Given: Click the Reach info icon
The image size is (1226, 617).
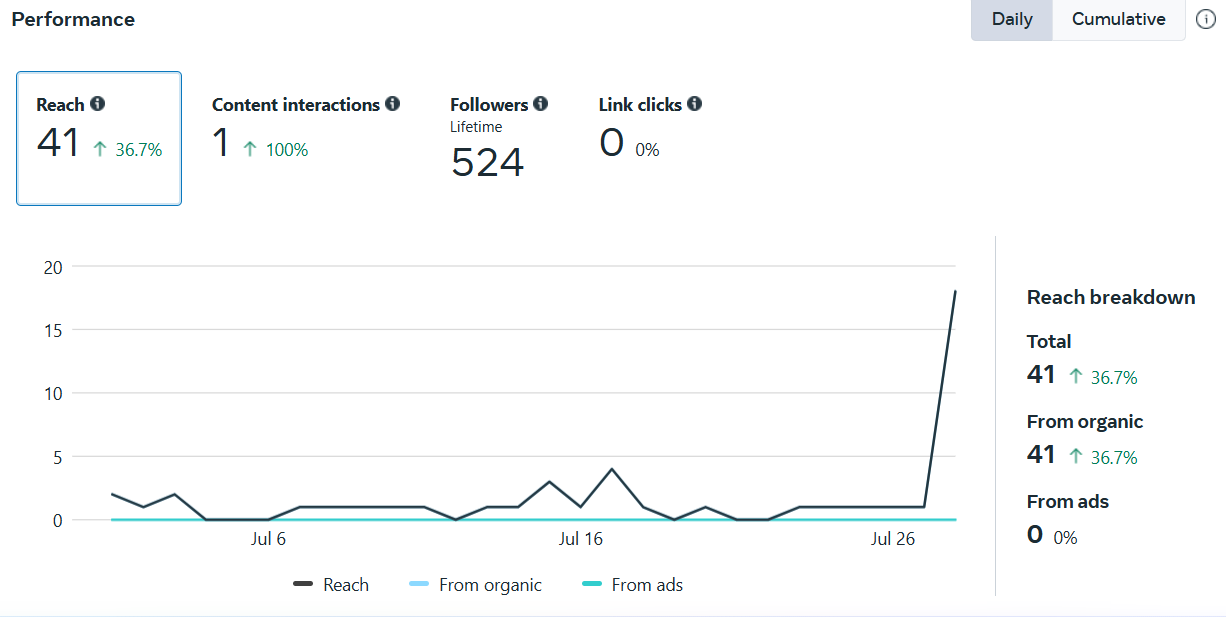Looking at the screenshot, I should 97,104.
